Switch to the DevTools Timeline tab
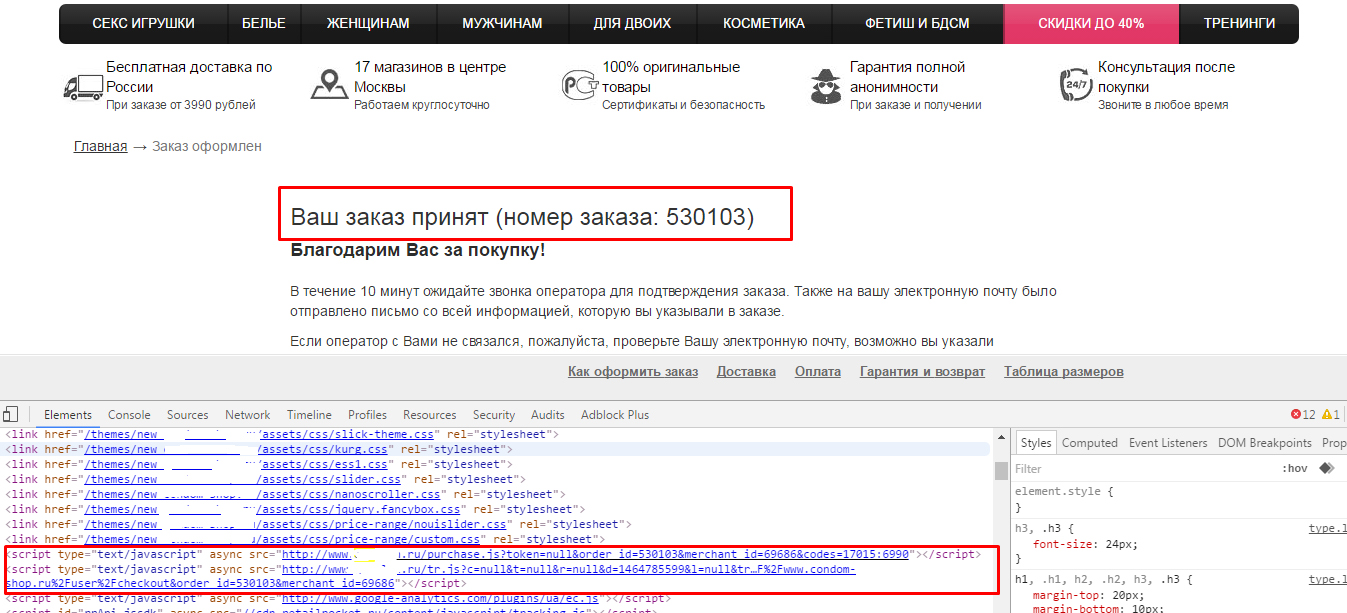 tap(309, 415)
